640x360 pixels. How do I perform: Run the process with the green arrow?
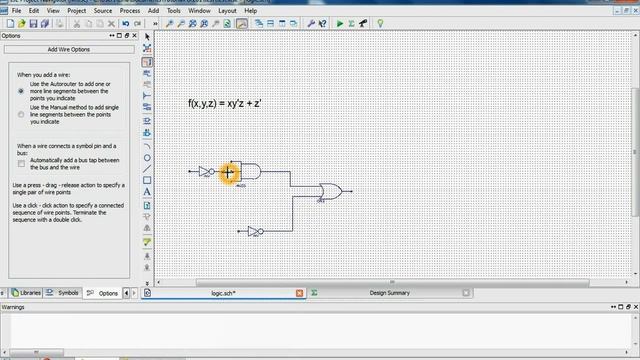click(x=340, y=24)
